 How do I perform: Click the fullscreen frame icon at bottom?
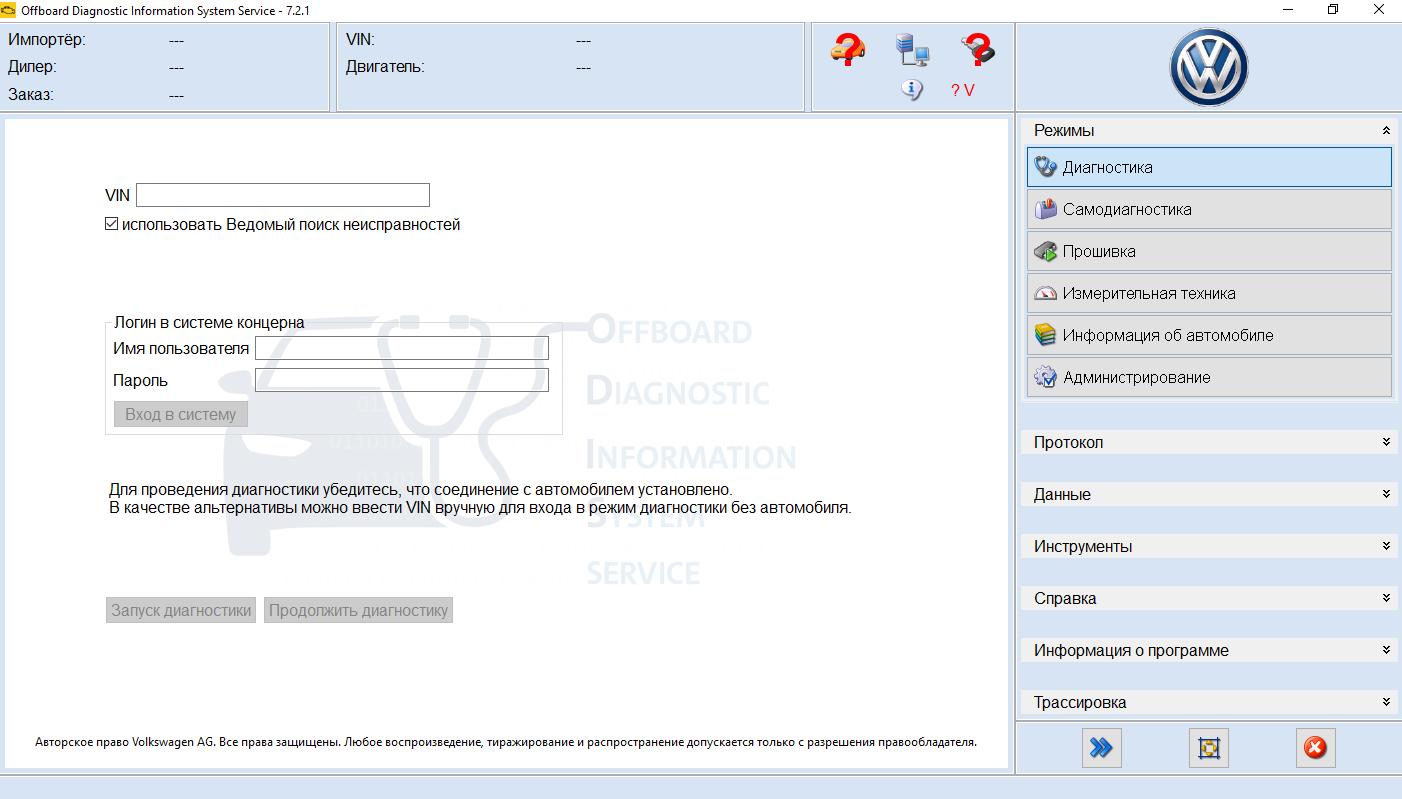click(x=1208, y=748)
